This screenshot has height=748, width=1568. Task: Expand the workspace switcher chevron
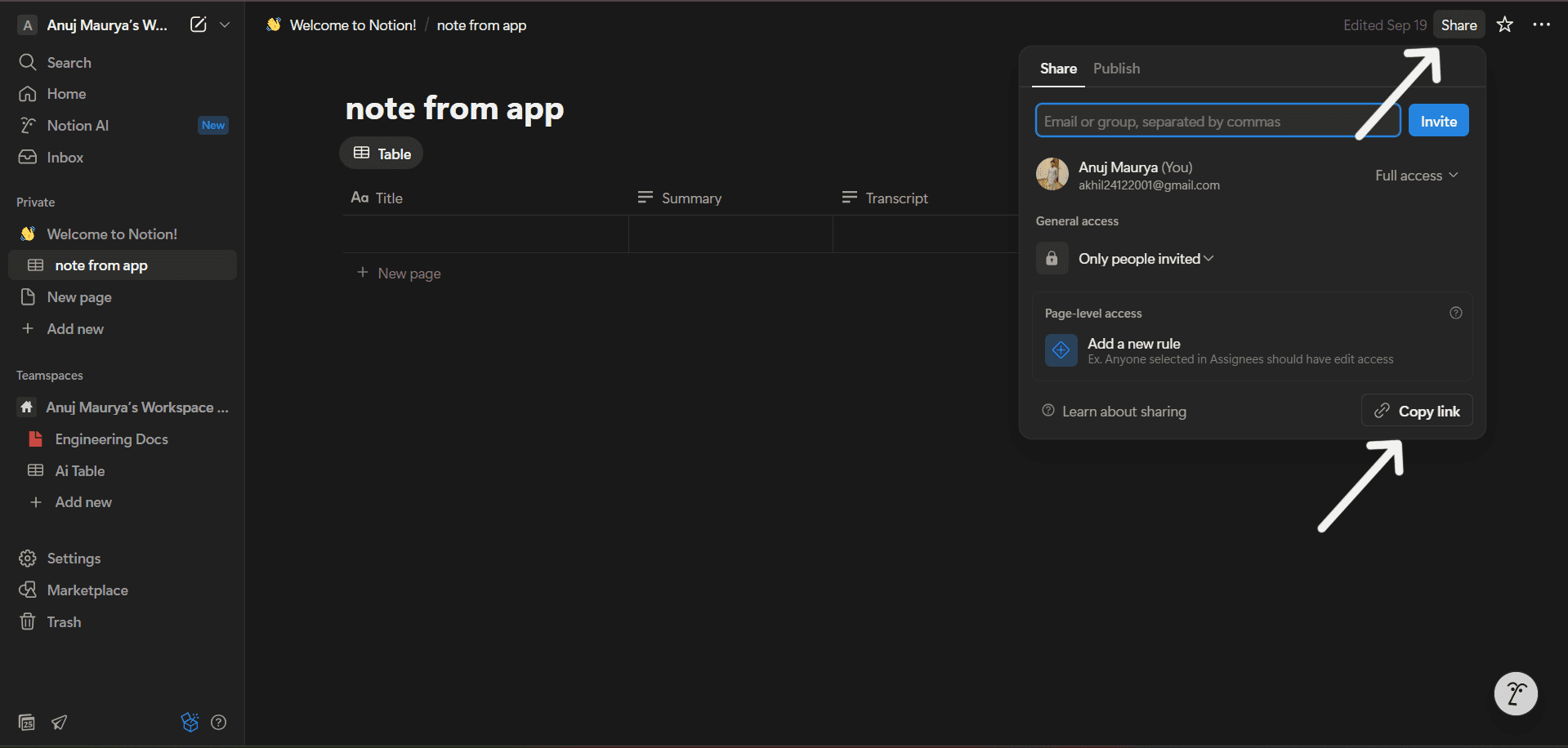(225, 24)
